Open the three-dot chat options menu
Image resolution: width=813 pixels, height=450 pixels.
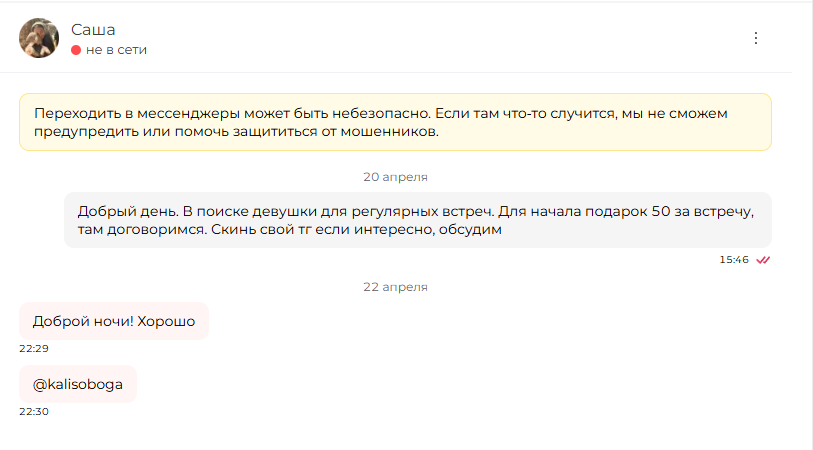[755, 38]
